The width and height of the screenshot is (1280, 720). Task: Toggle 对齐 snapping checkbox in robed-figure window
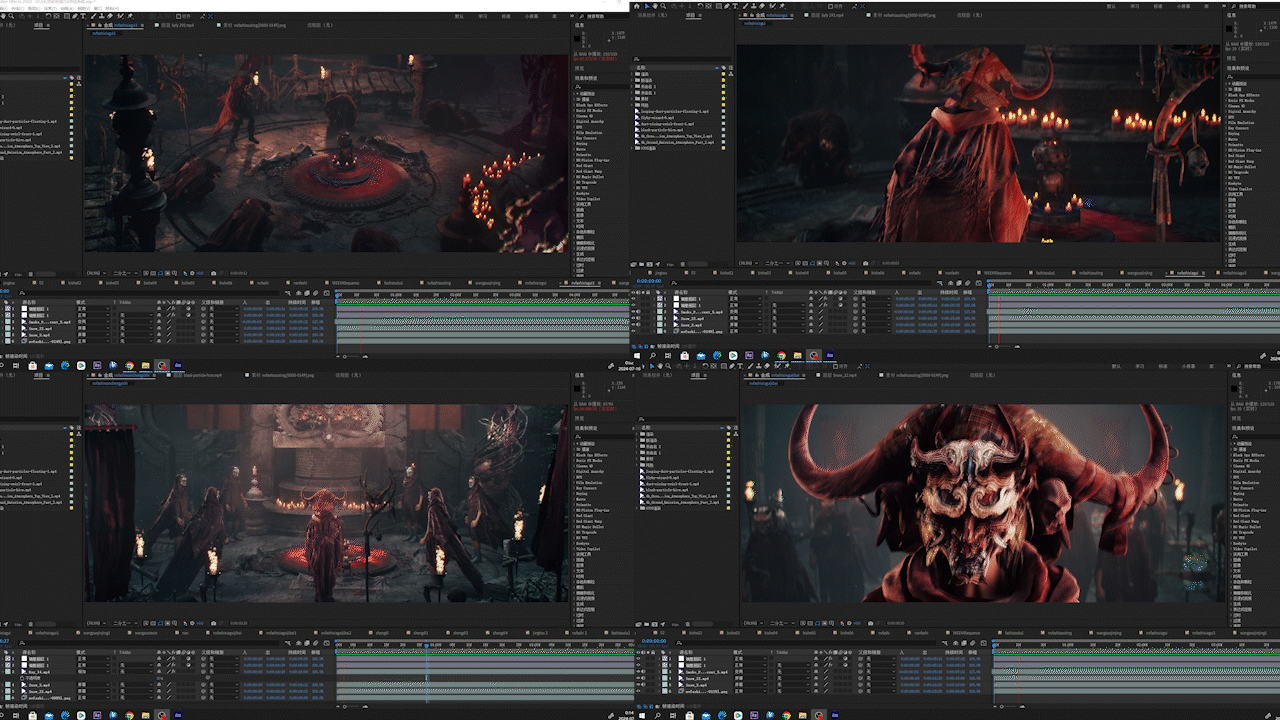tap(830, 6)
